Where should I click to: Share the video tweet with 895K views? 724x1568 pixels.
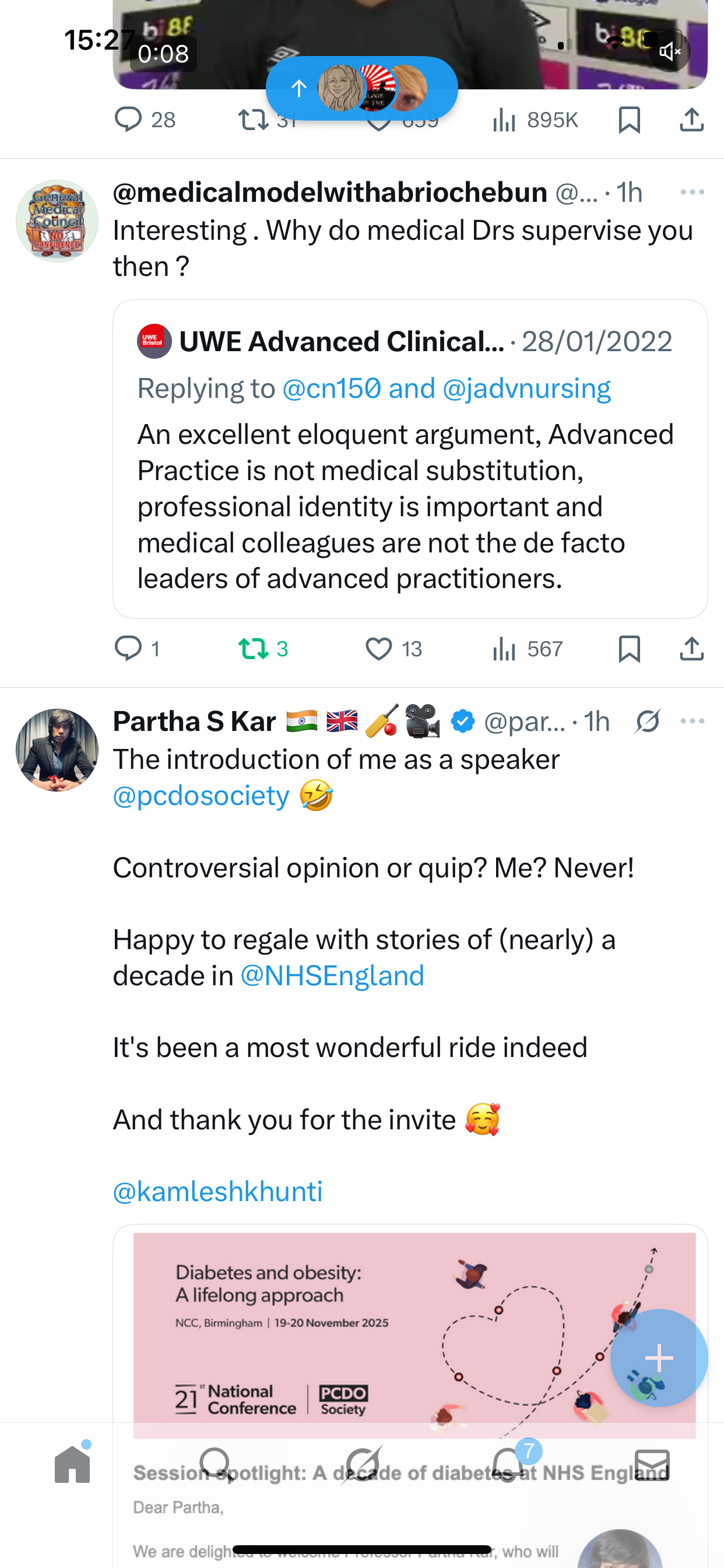point(692,120)
